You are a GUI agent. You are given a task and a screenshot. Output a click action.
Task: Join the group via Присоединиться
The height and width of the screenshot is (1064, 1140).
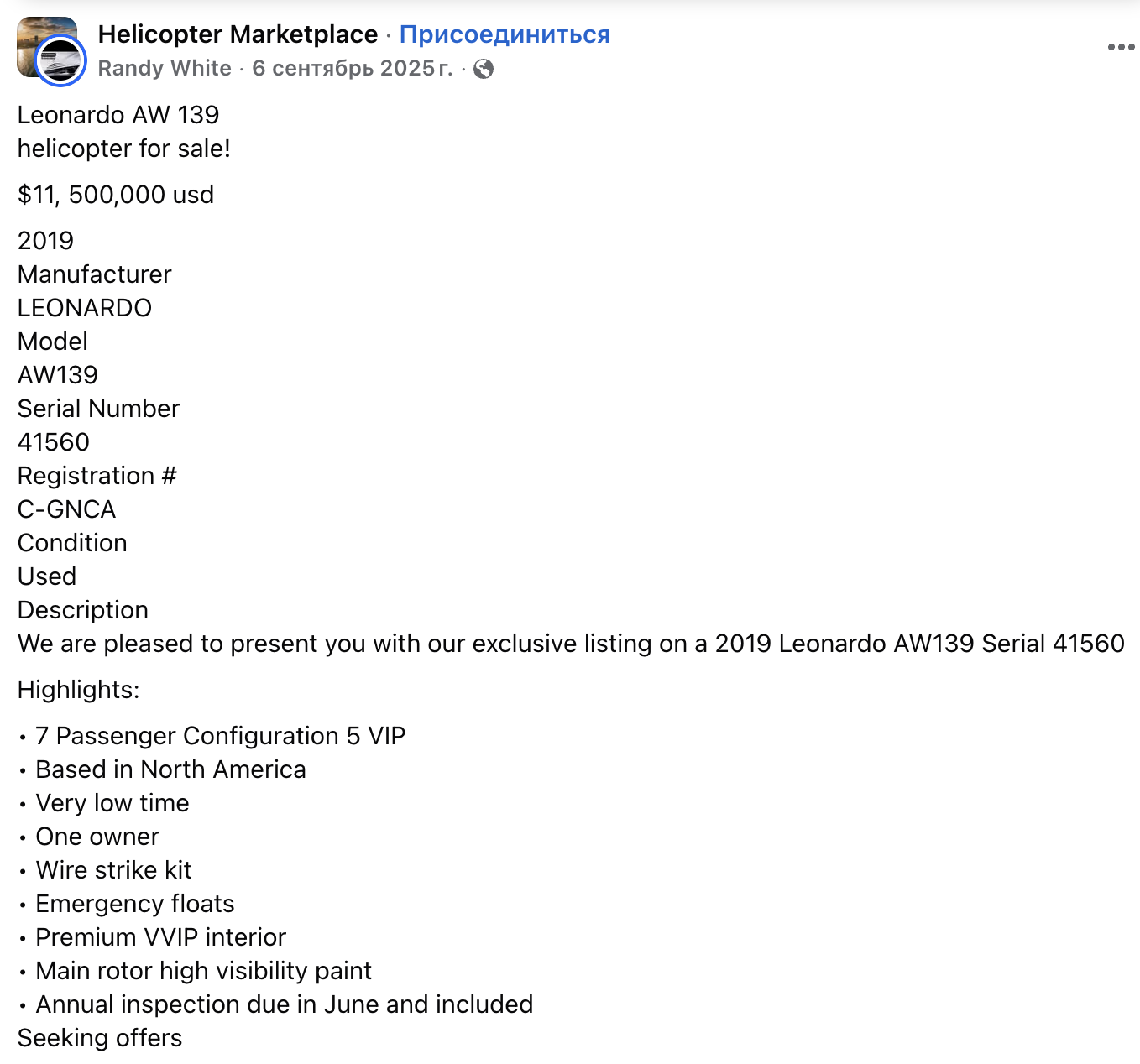(x=505, y=34)
